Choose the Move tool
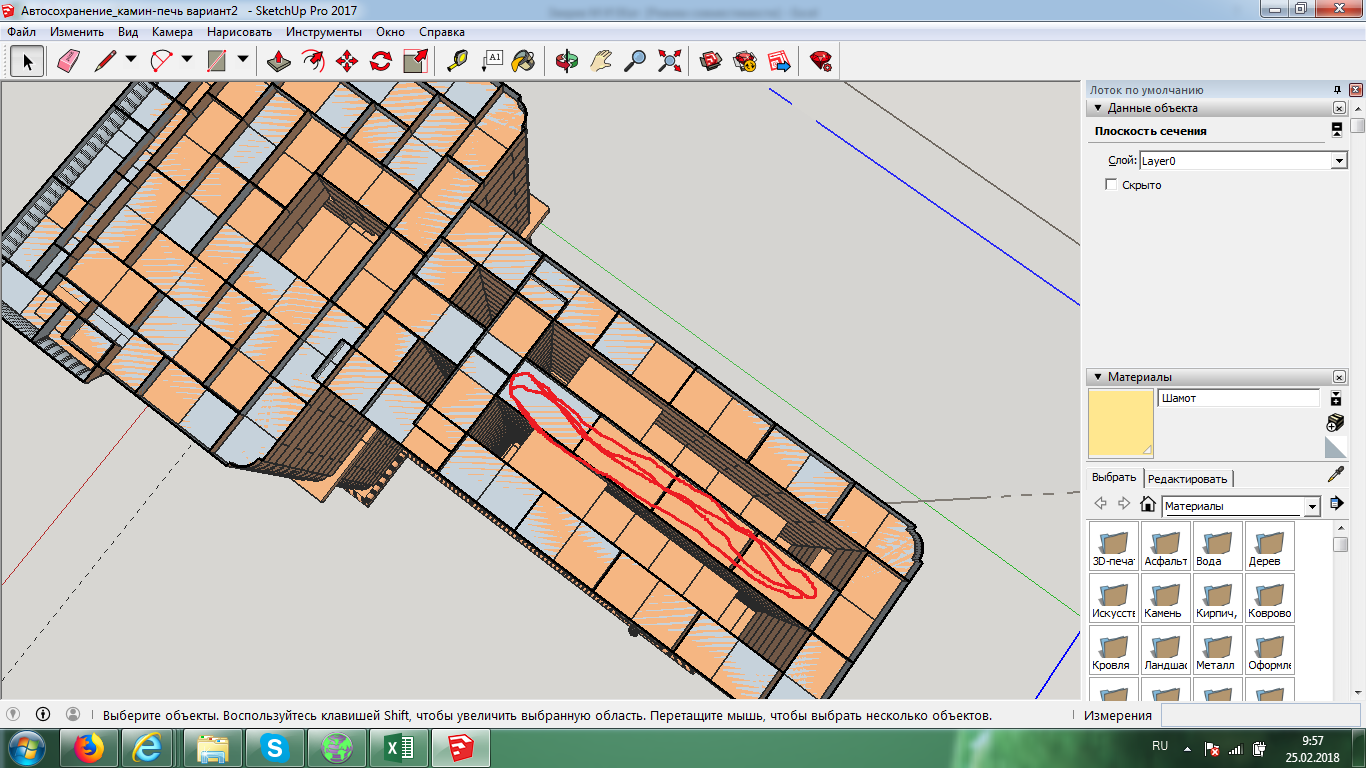Viewport: 1366px width, 768px height. point(347,61)
